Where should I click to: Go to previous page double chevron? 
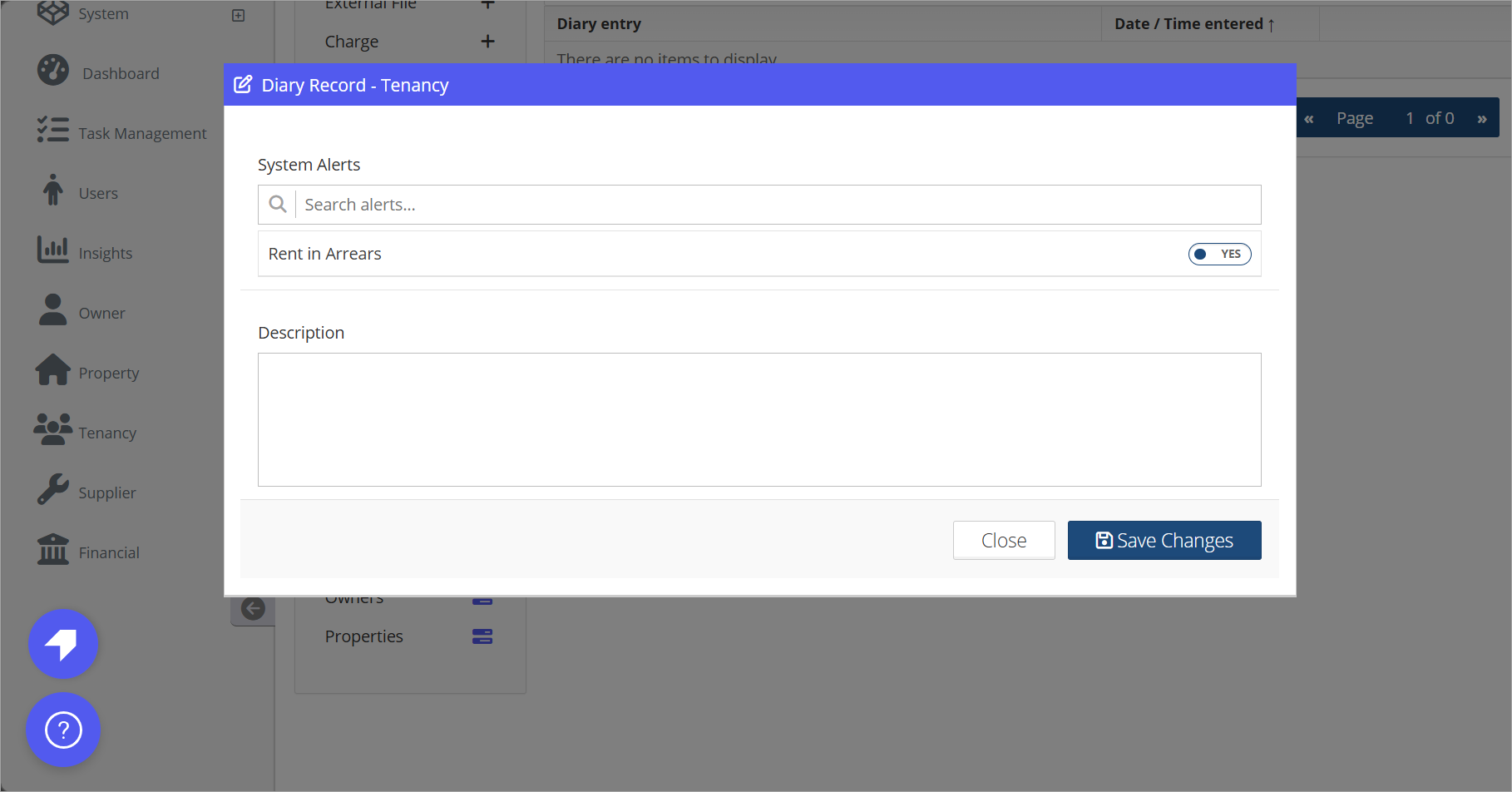click(1309, 118)
